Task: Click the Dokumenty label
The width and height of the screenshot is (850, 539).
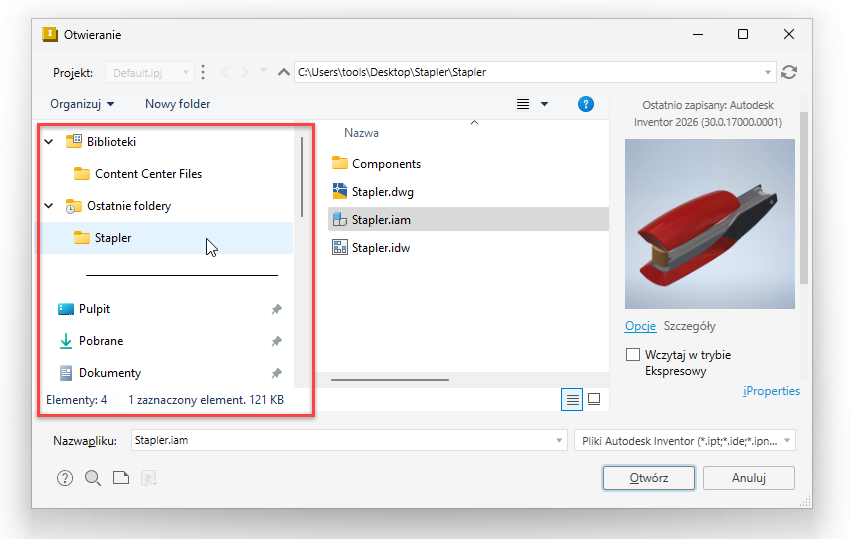Action: (x=110, y=373)
